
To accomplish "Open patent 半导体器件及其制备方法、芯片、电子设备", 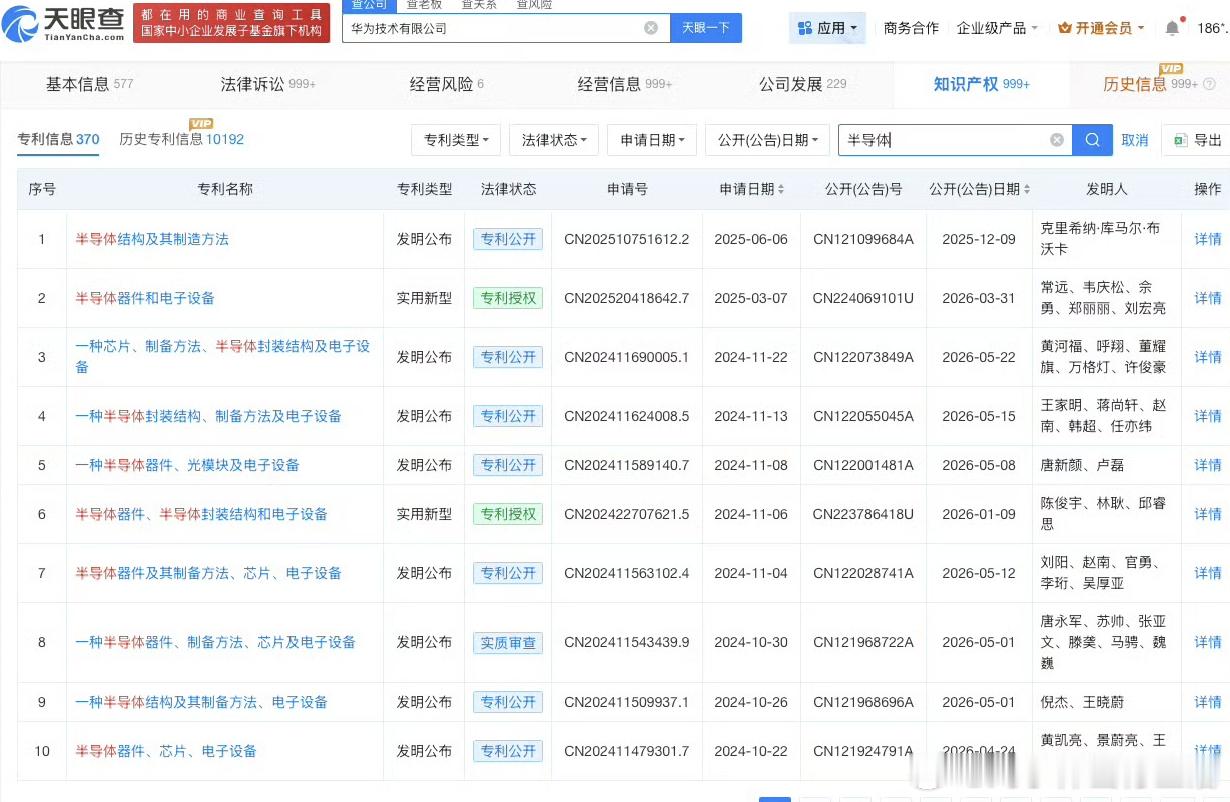I will (208, 573).
